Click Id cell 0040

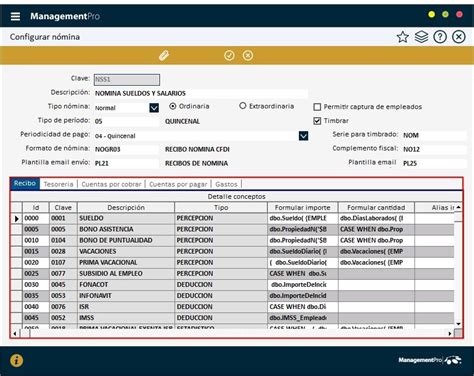point(36,307)
